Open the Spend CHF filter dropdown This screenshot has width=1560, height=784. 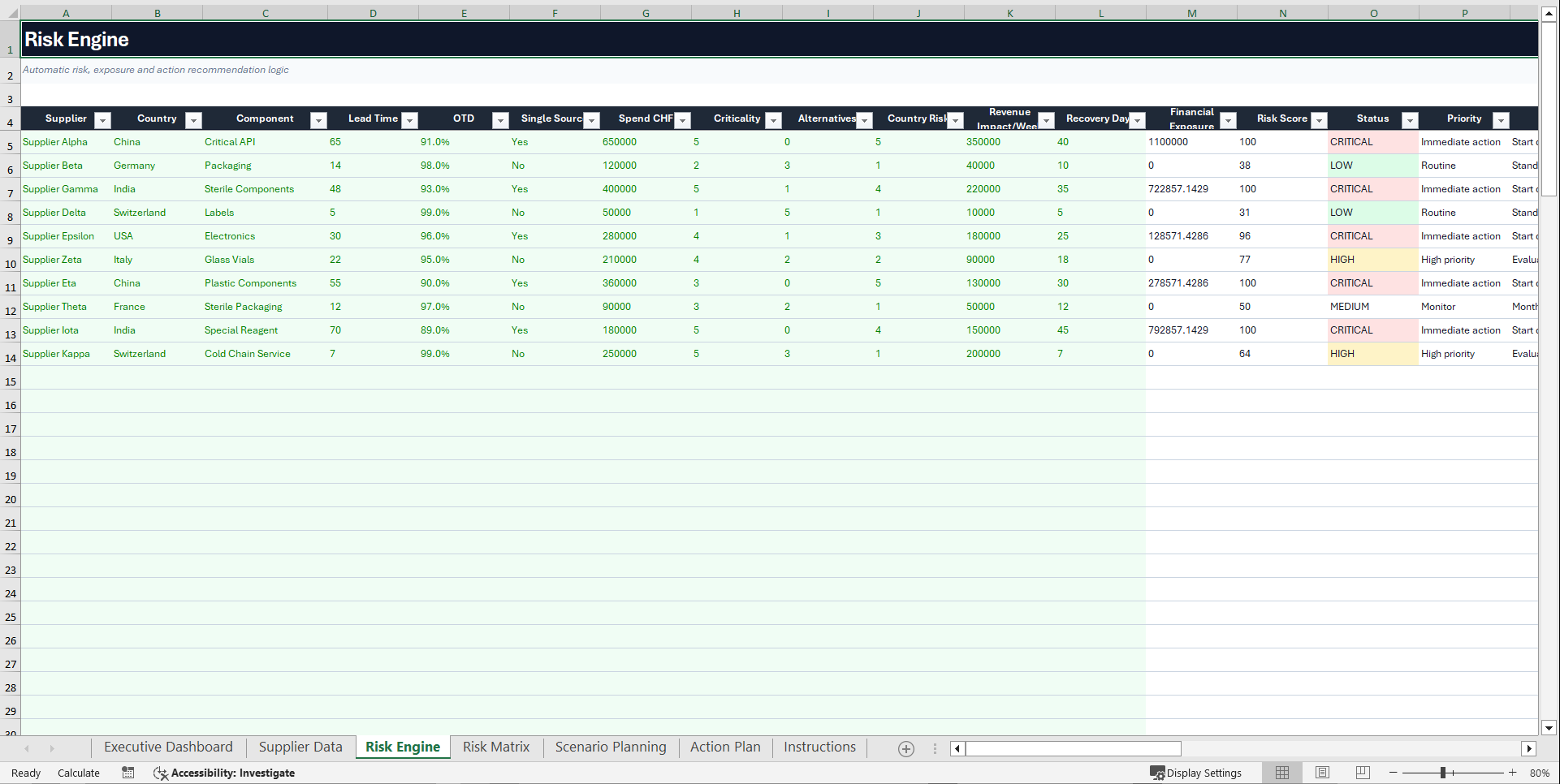[683, 120]
